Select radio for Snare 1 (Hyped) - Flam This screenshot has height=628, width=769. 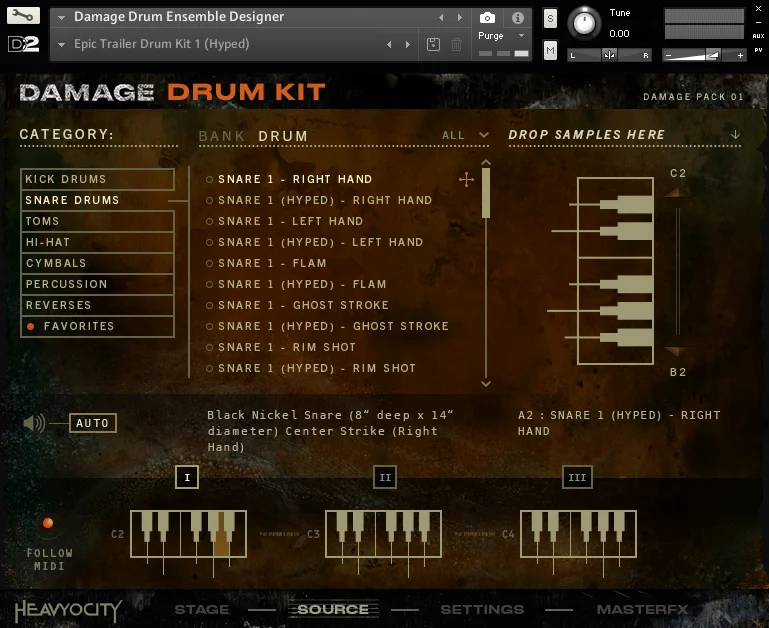pyautogui.click(x=209, y=285)
